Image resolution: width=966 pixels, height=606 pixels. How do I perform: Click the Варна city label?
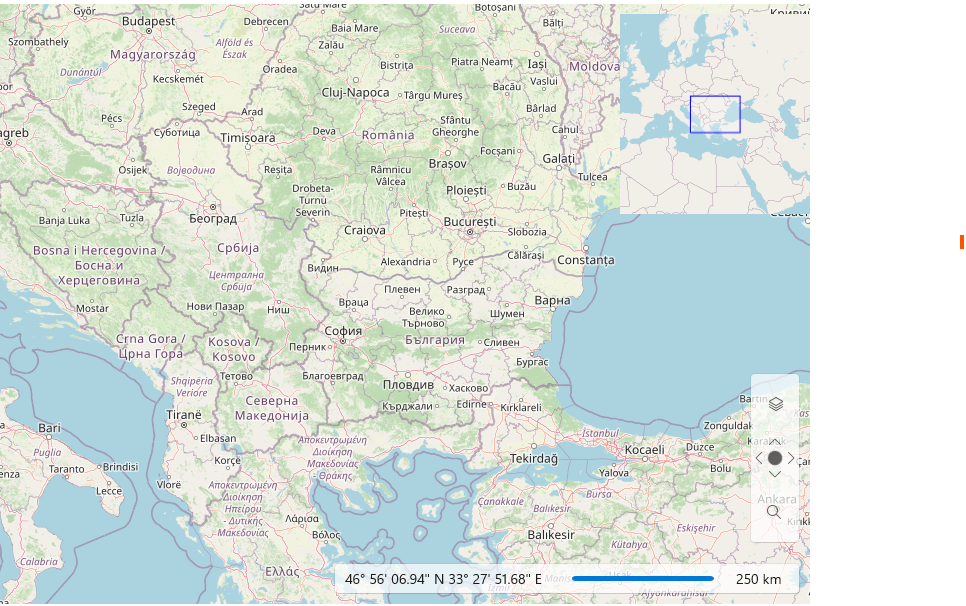[552, 301]
